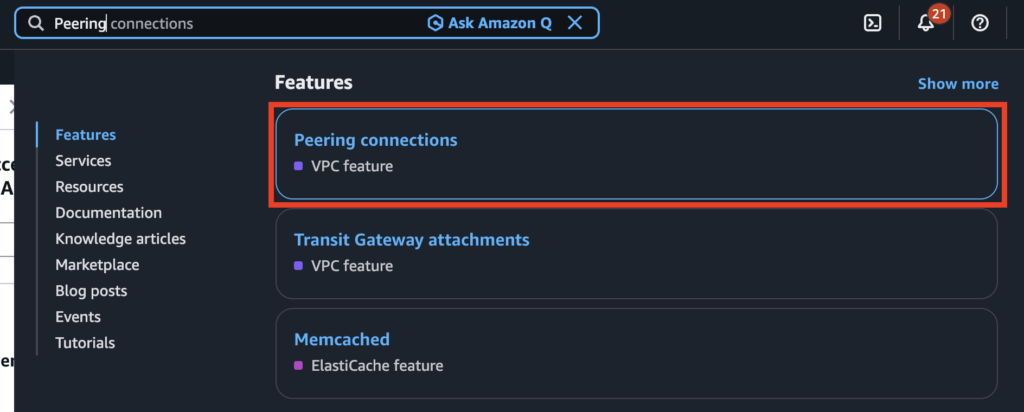Open Tutorials results
The width and height of the screenshot is (1024, 412).
click(85, 343)
